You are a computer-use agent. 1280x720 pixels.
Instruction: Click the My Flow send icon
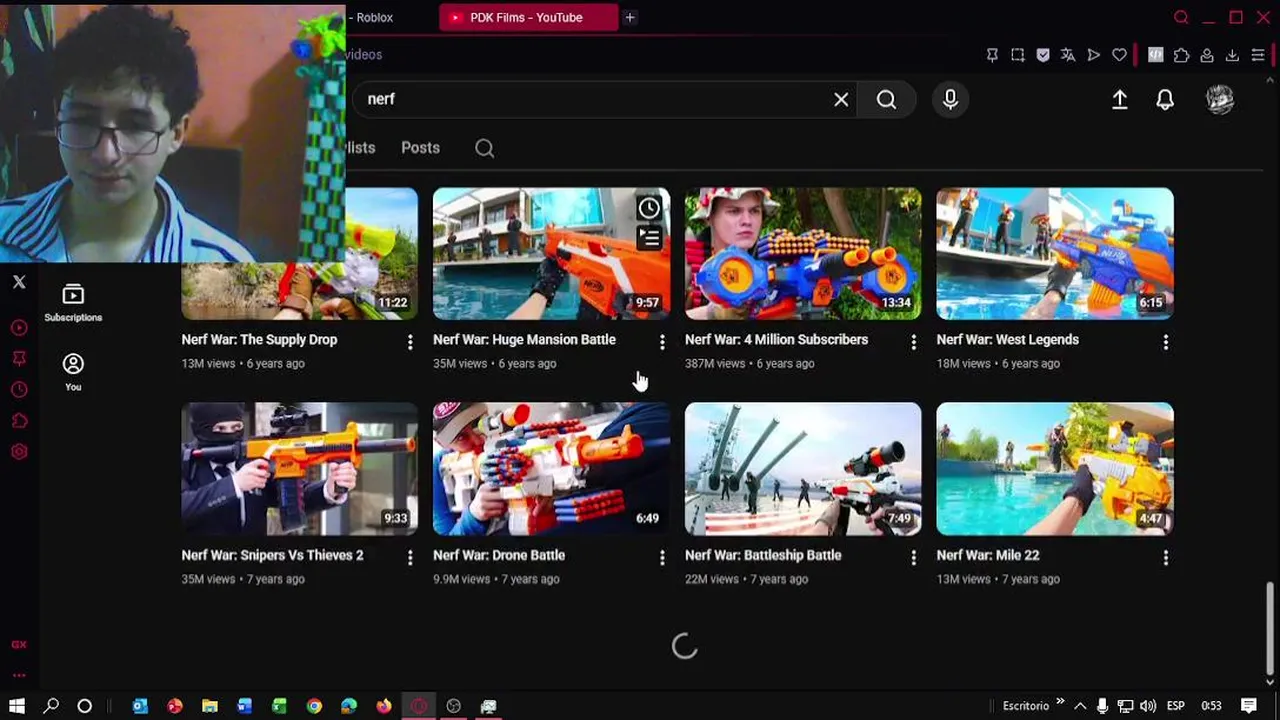click(1094, 55)
